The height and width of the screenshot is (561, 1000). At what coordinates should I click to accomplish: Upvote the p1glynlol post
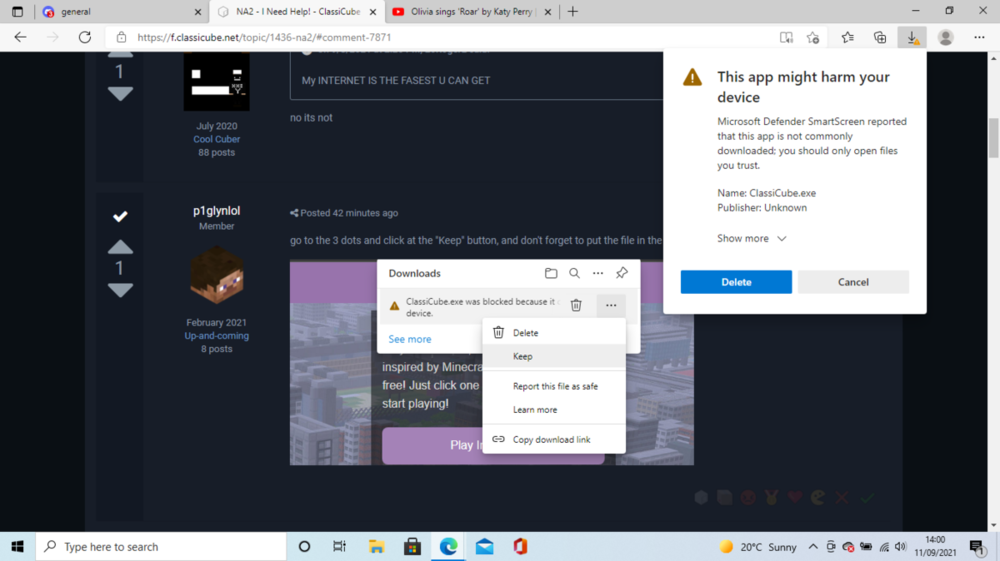click(120, 247)
